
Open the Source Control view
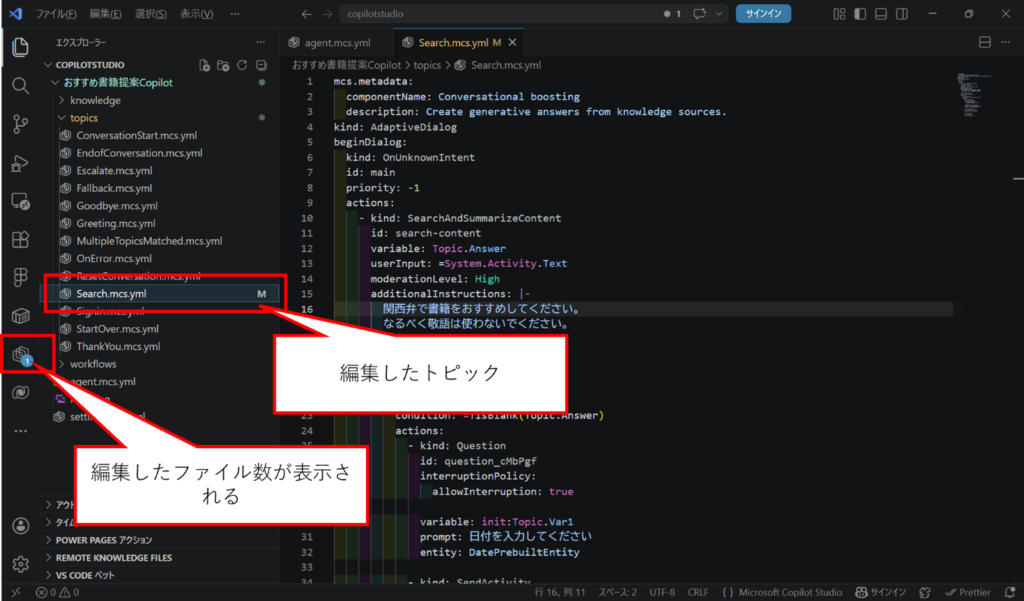coord(20,124)
